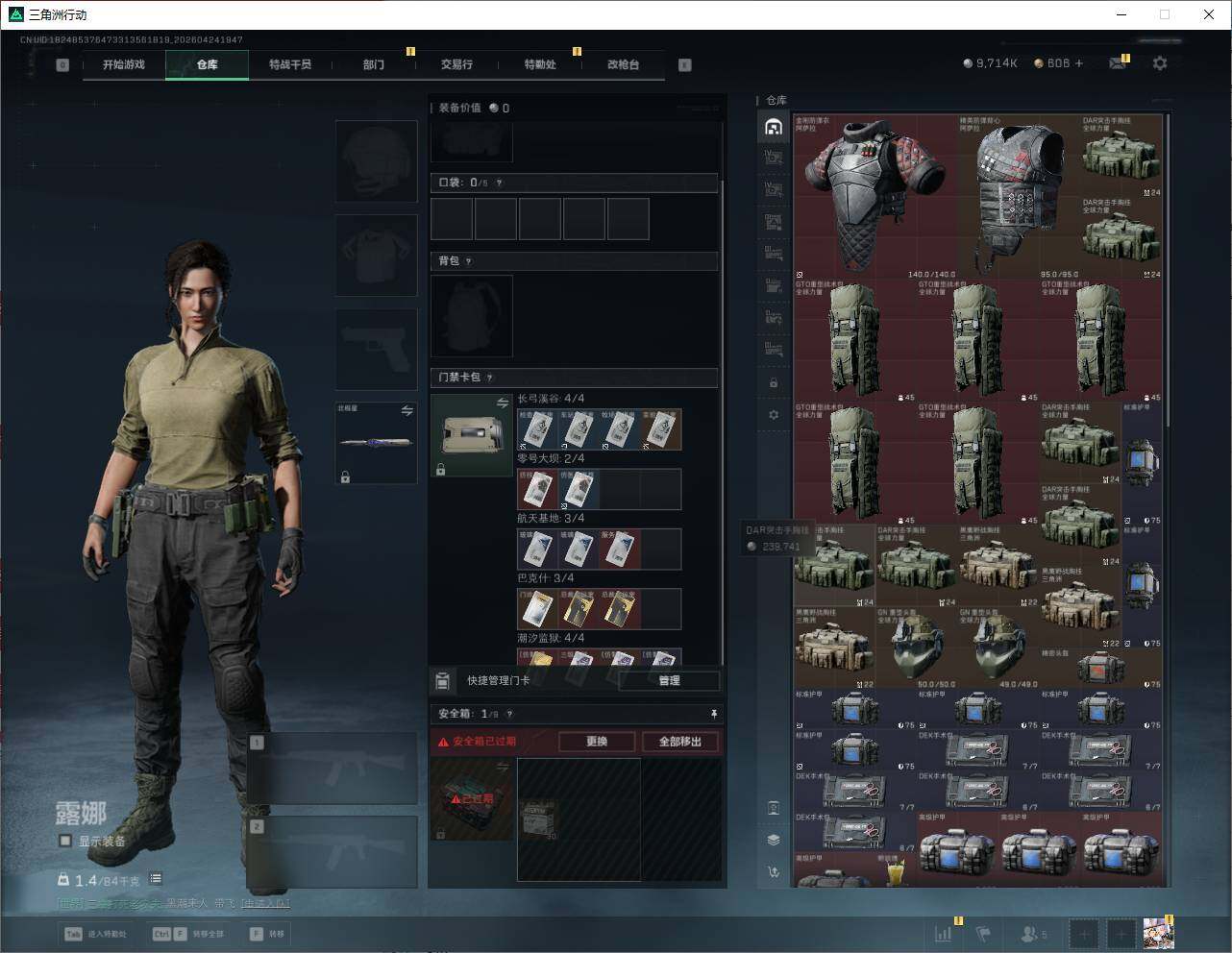Click the lock icon on the knife slot
Screen dimensions: 1232x953
345,476
